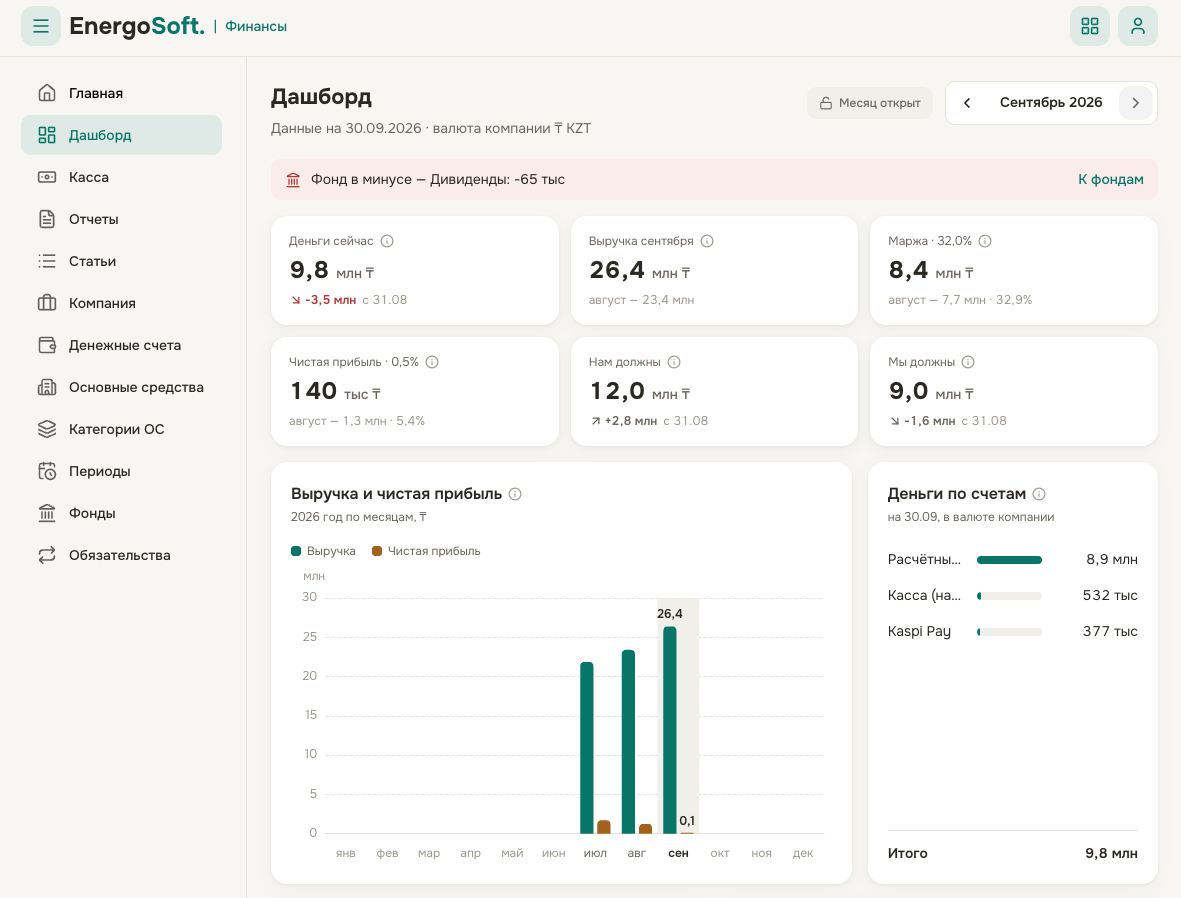Navigate to Отчеты
The height and width of the screenshot is (898, 1181).
[121, 219]
